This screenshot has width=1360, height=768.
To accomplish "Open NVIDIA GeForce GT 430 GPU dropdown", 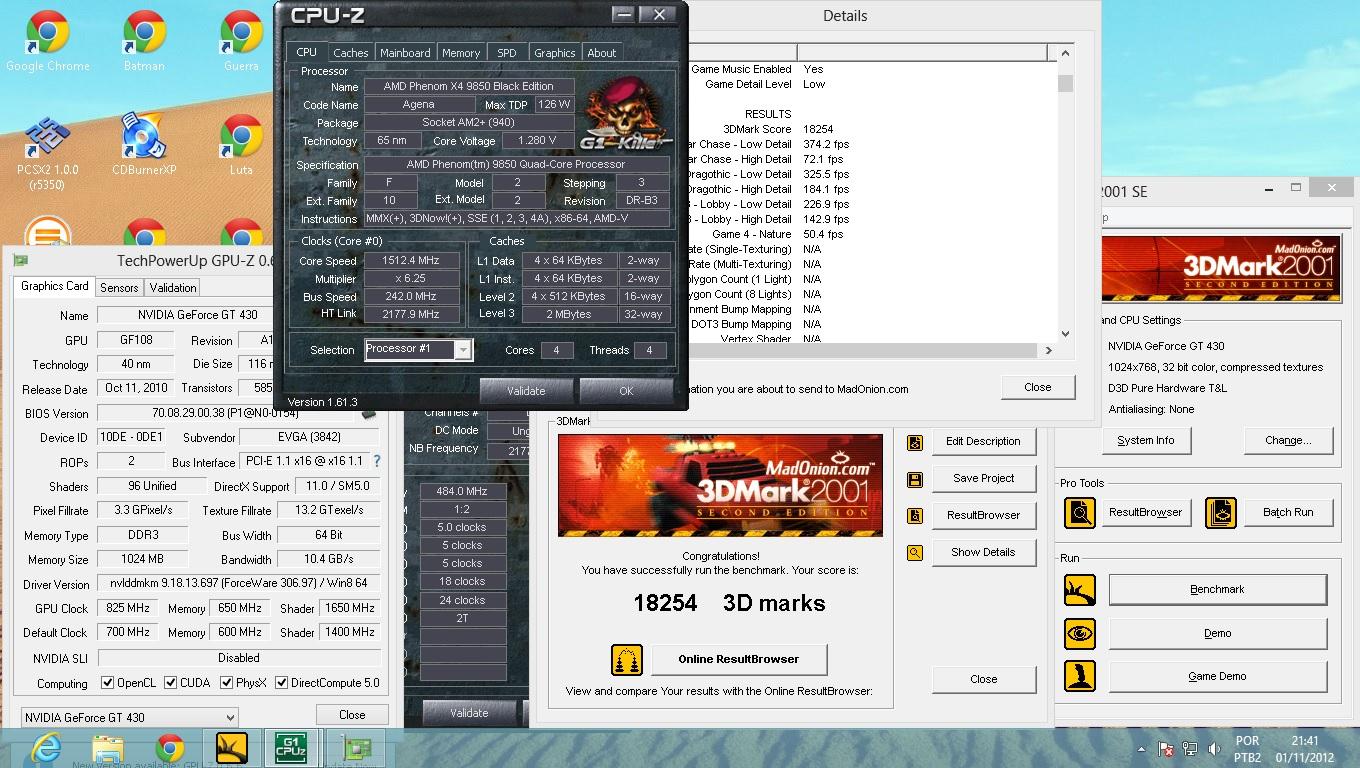I will coord(129,717).
